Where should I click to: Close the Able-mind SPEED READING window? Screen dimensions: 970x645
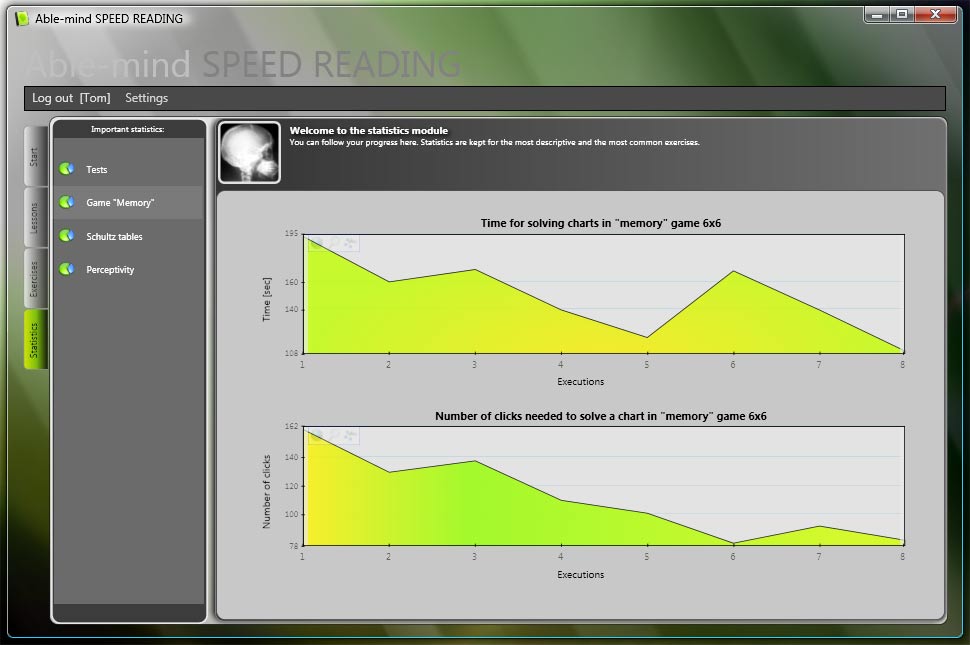[935, 14]
